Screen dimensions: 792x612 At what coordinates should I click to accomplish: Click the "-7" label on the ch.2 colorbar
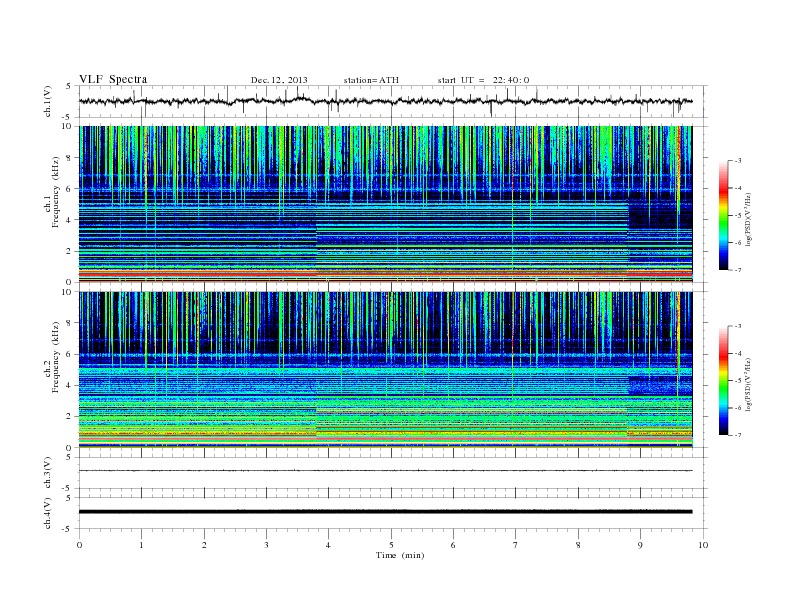738,435
